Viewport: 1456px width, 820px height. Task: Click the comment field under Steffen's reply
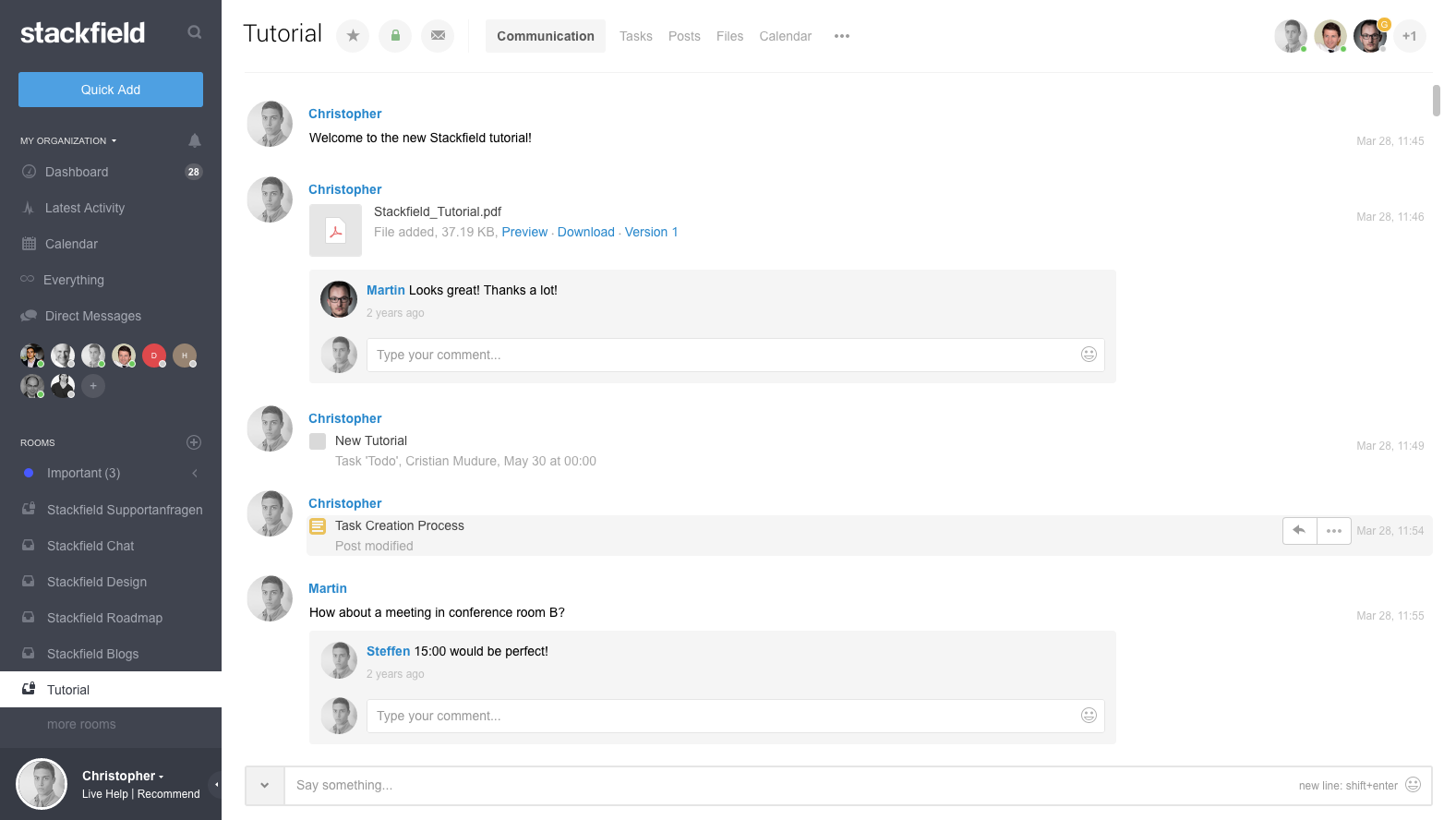(735, 716)
